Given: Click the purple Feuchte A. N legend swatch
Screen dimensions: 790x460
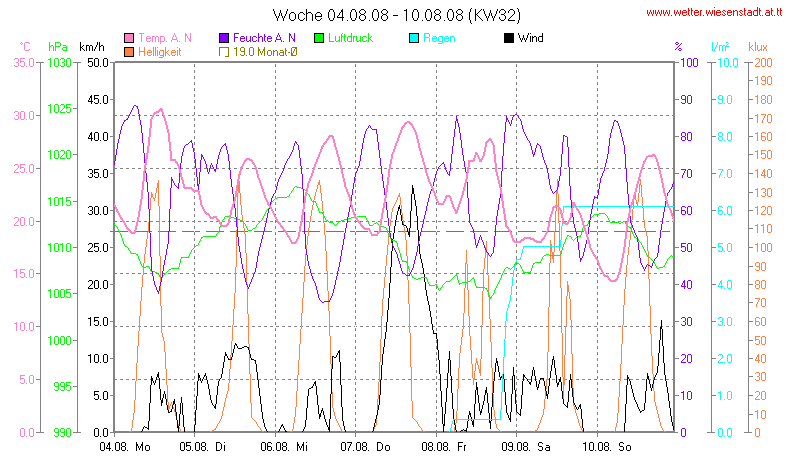Looking at the screenshot, I should coord(224,38).
